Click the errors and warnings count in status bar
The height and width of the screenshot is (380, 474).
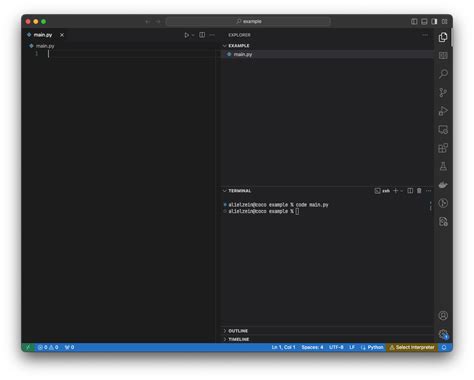pos(48,347)
